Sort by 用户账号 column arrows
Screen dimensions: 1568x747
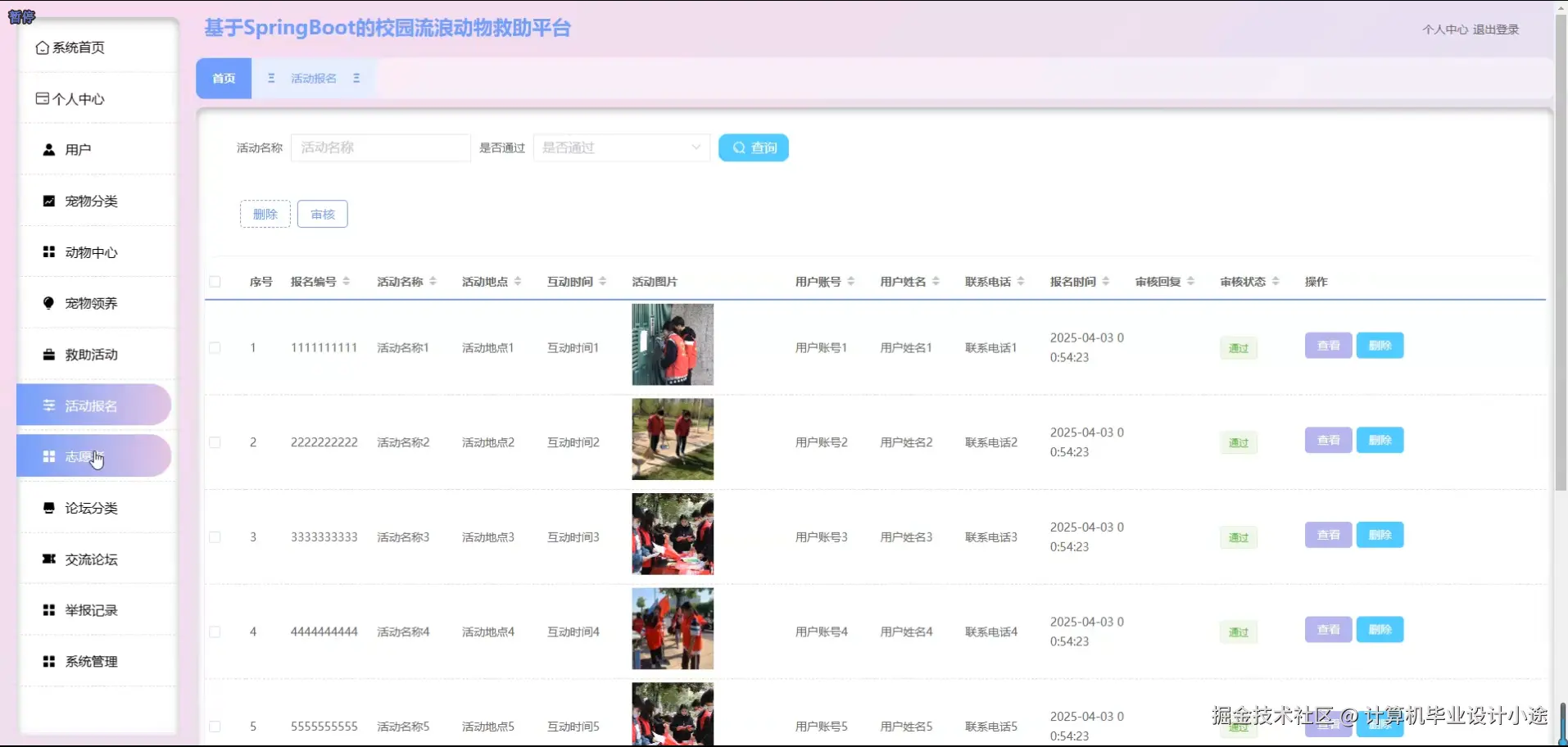click(x=851, y=281)
